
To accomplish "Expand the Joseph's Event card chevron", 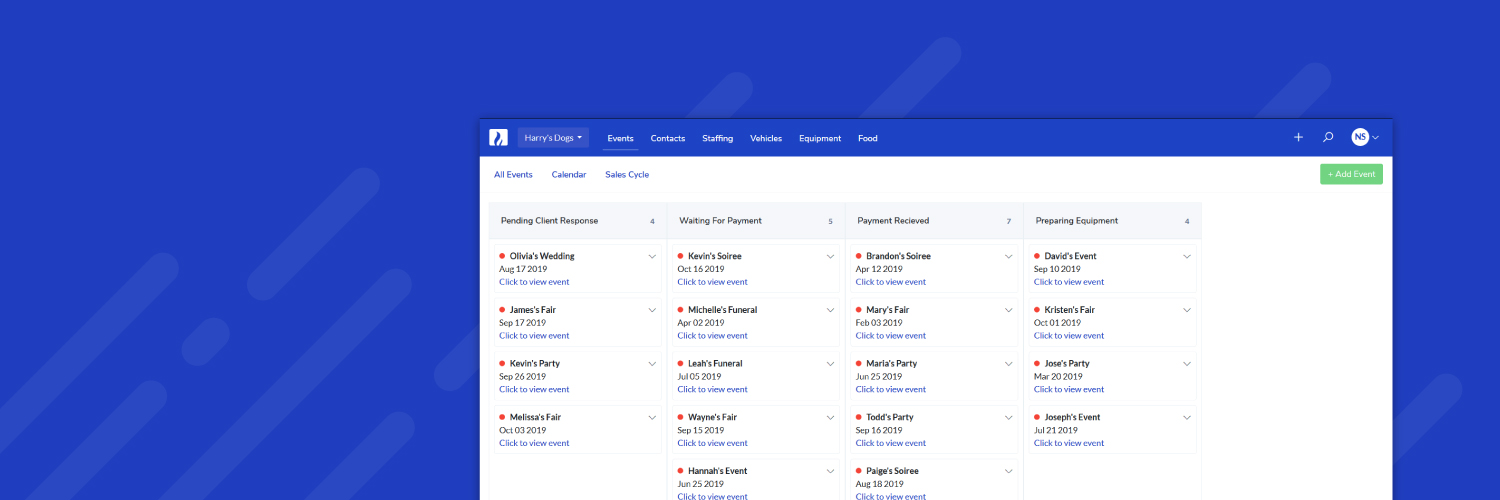I will [x=1187, y=417].
